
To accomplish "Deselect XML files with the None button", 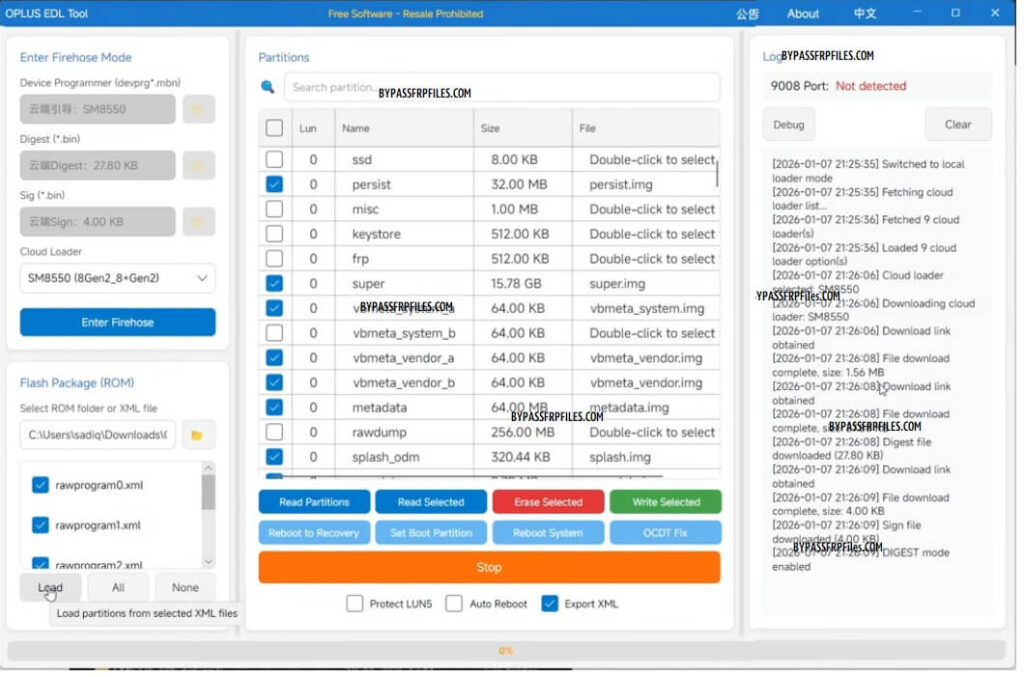I will 185,588.
